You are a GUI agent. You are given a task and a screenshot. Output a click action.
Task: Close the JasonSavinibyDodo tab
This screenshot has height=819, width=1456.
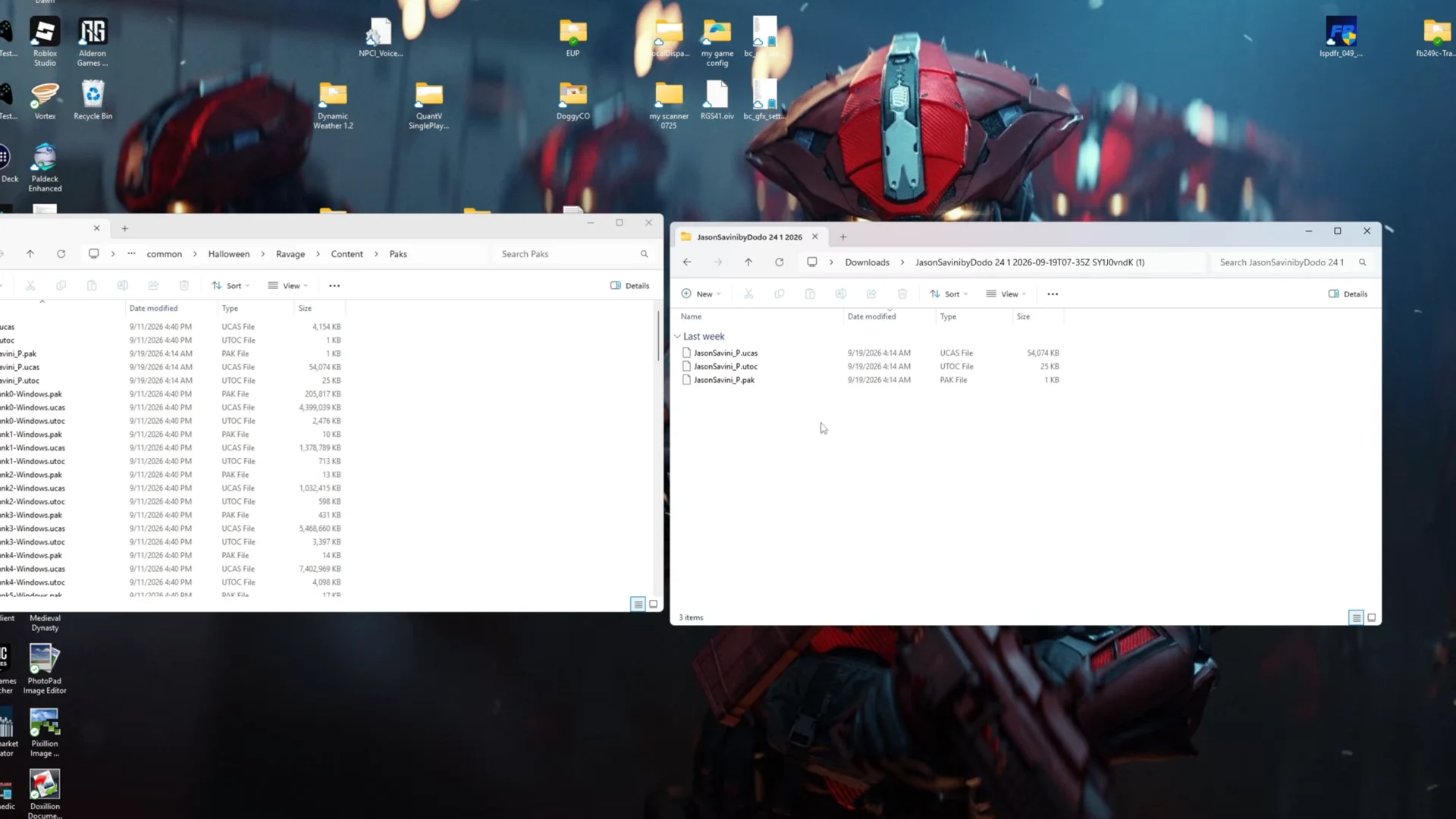tap(815, 237)
